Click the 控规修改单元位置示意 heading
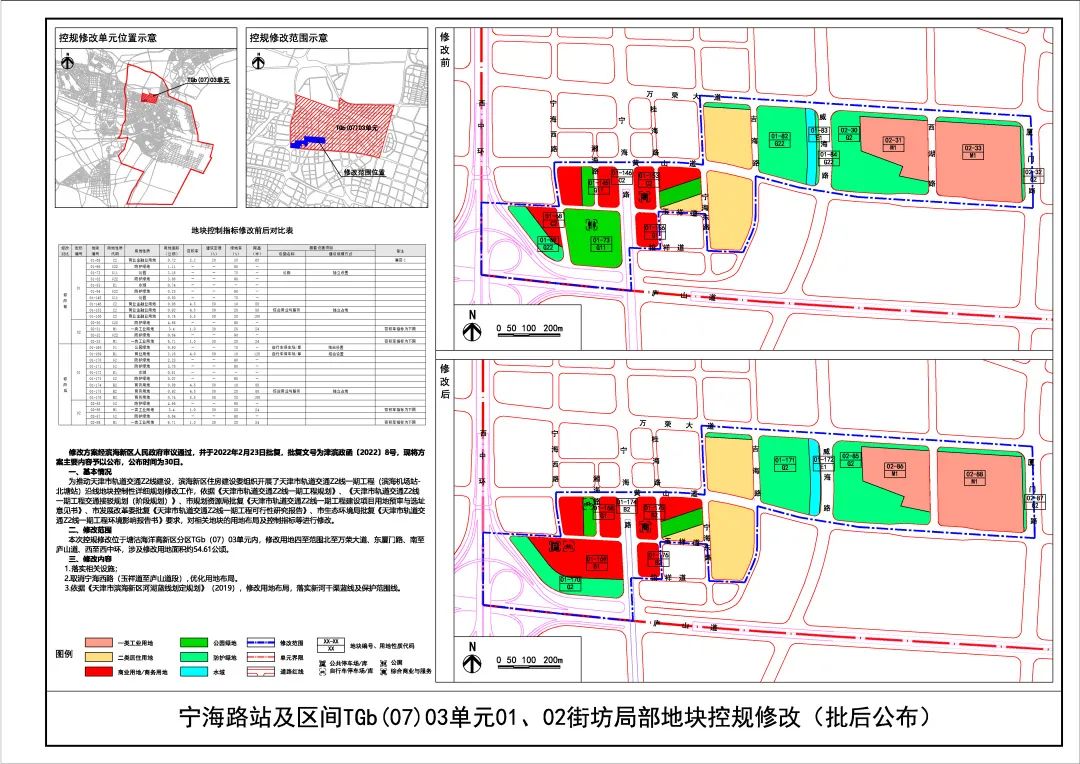This screenshot has width=1080, height=764. click(107, 38)
